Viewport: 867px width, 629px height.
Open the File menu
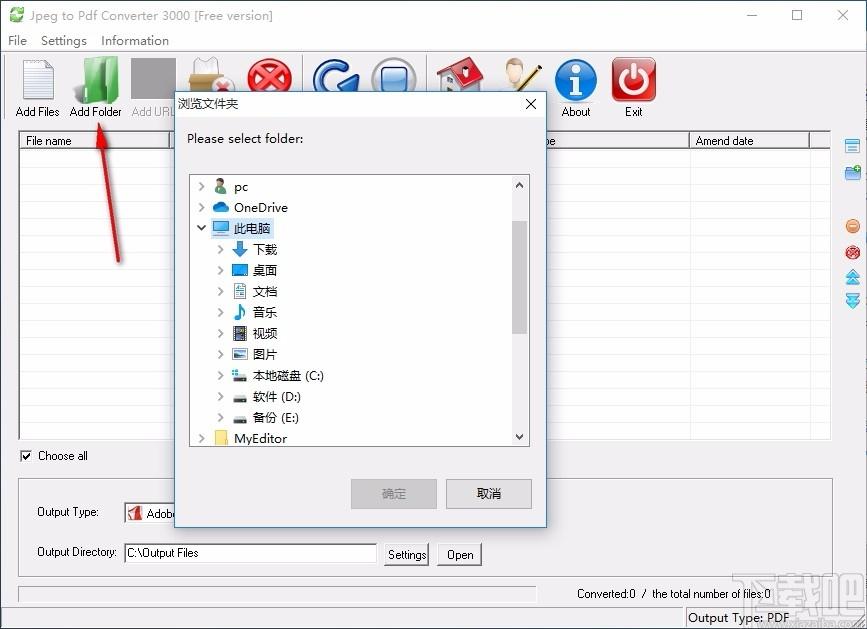18,41
